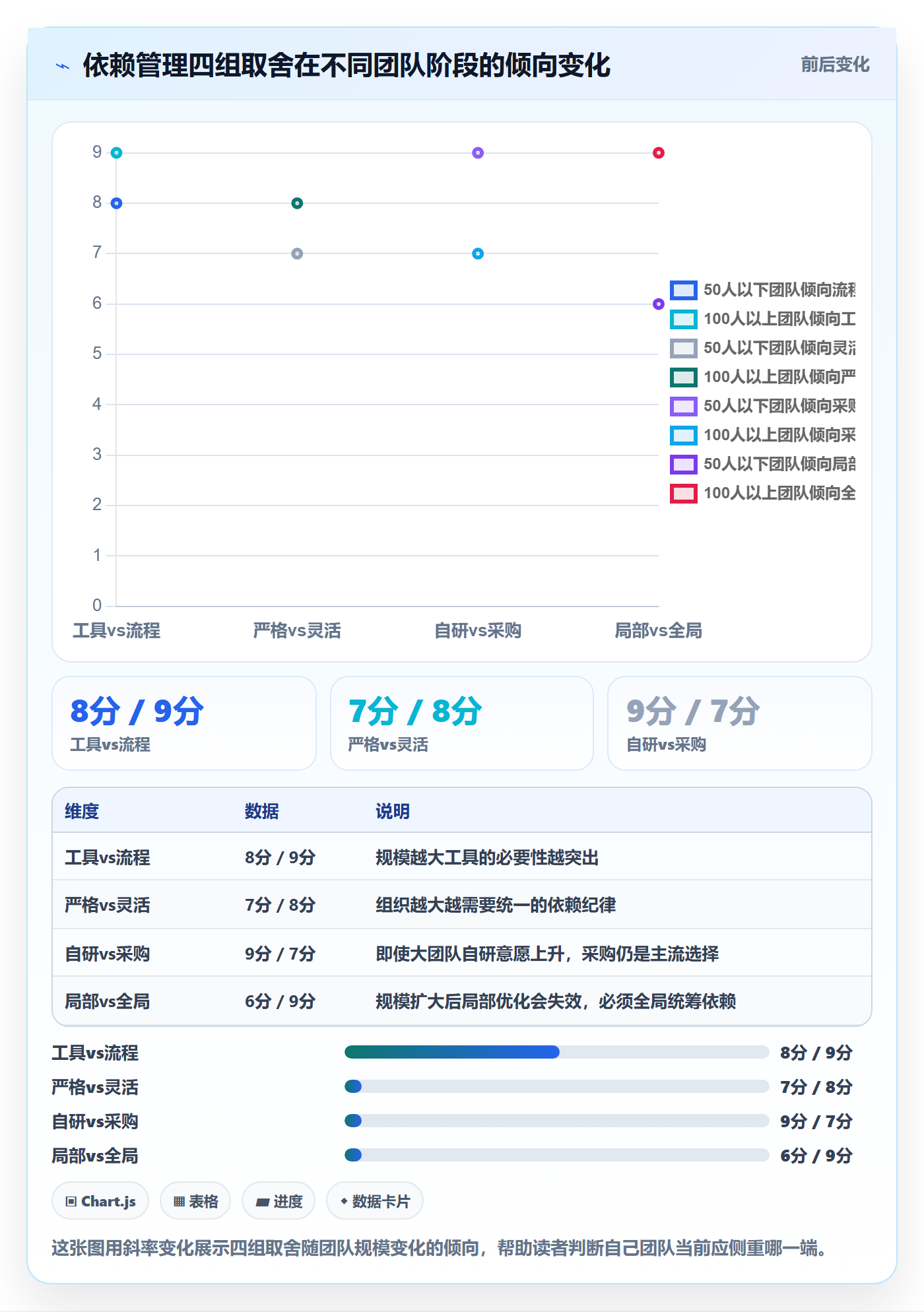
Task: Click the chart title 依赖管理四组取舍在不同团队阶段的倾向变化
Action: pyautogui.click(x=346, y=65)
